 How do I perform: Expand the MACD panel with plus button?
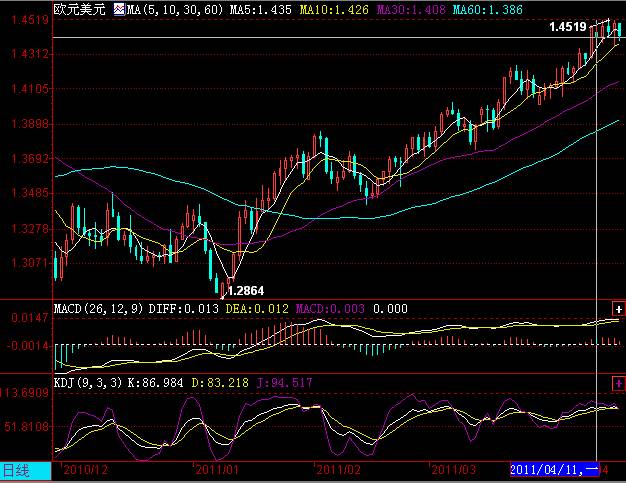tap(618, 309)
